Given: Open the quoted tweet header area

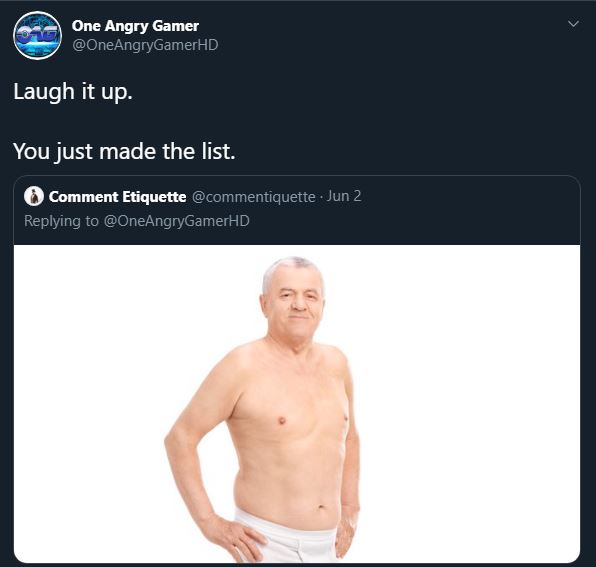Looking at the screenshot, I should [297, 210].
